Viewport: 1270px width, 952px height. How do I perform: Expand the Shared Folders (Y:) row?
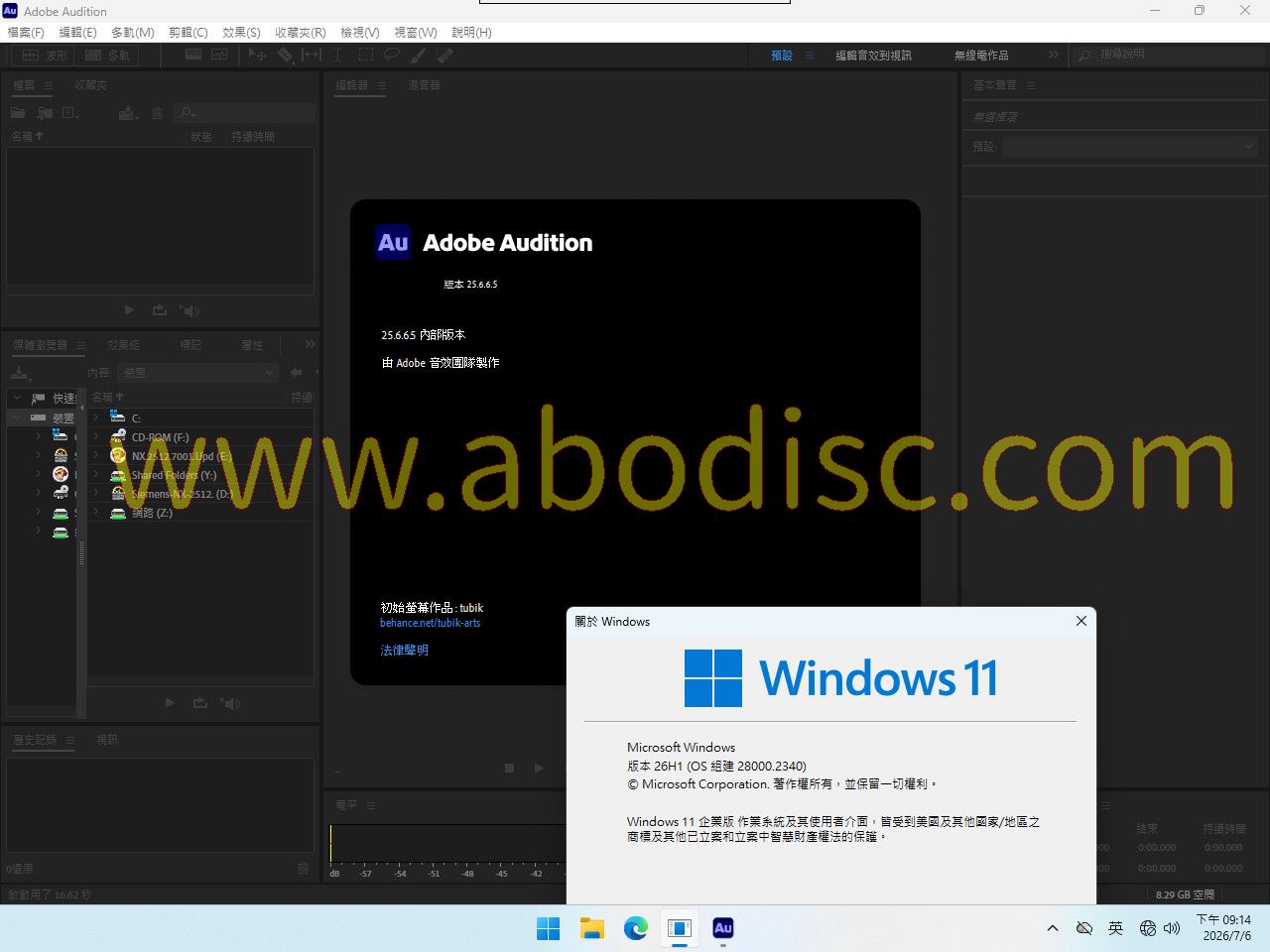point(96,475)
